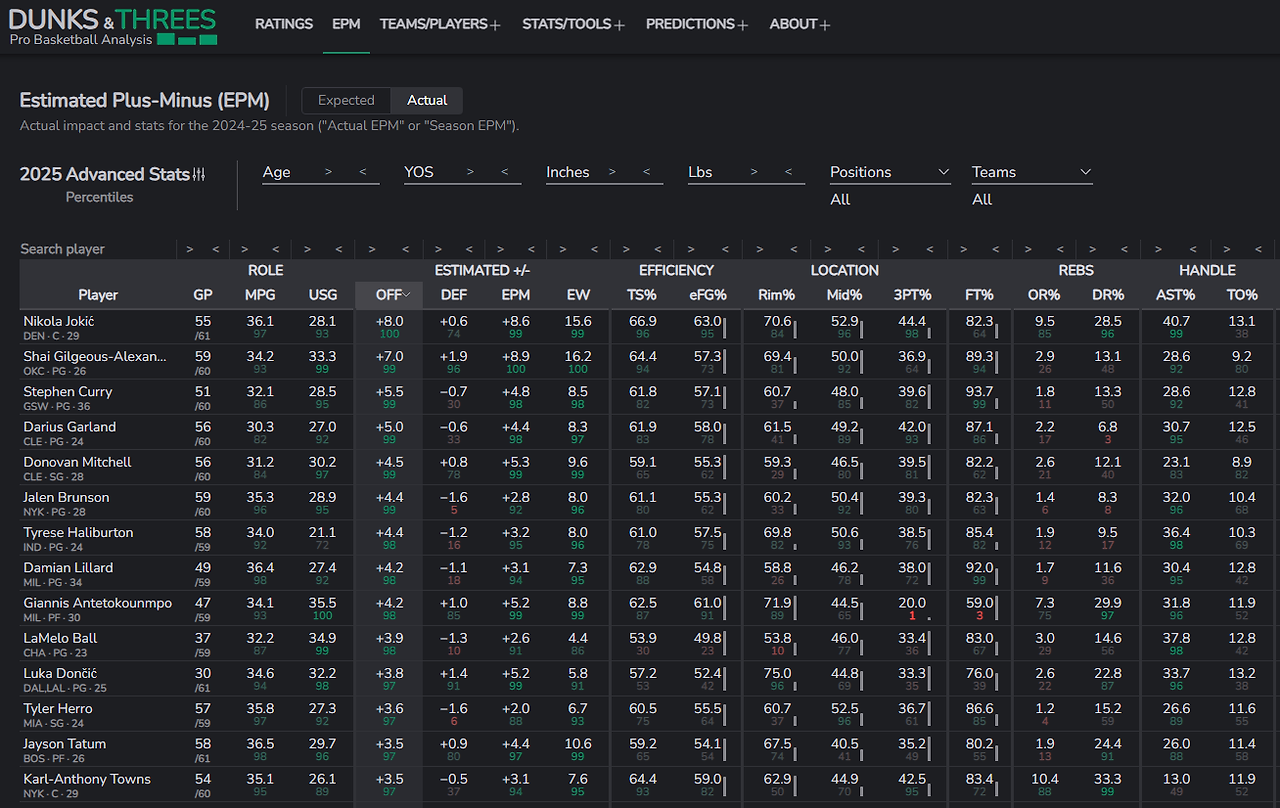Go to the RATINGS page

(x=284, y=24)
